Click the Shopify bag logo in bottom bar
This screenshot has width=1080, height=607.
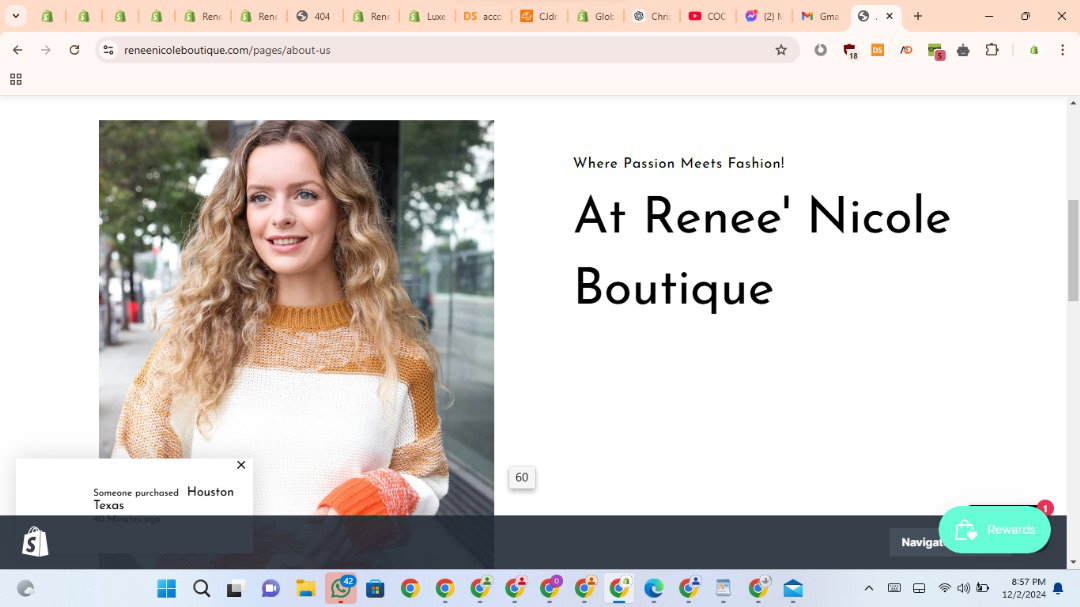(x=35, y=542)
